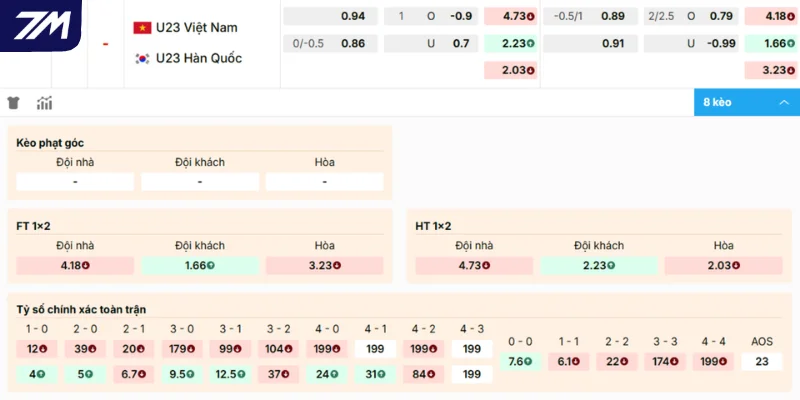Select correct score 0 - 0 odds 7.6
The image size is (800, 400).
point(521,361)
